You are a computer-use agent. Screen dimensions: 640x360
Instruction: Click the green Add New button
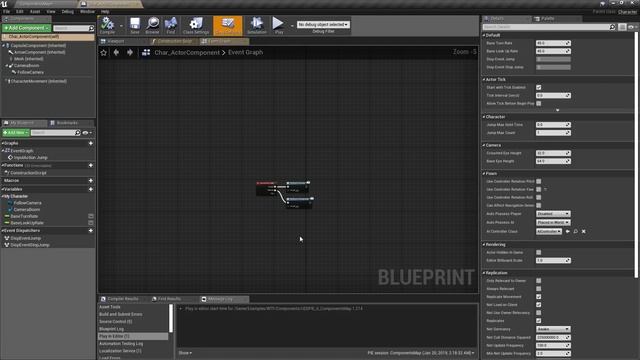[x=16, y=133]
